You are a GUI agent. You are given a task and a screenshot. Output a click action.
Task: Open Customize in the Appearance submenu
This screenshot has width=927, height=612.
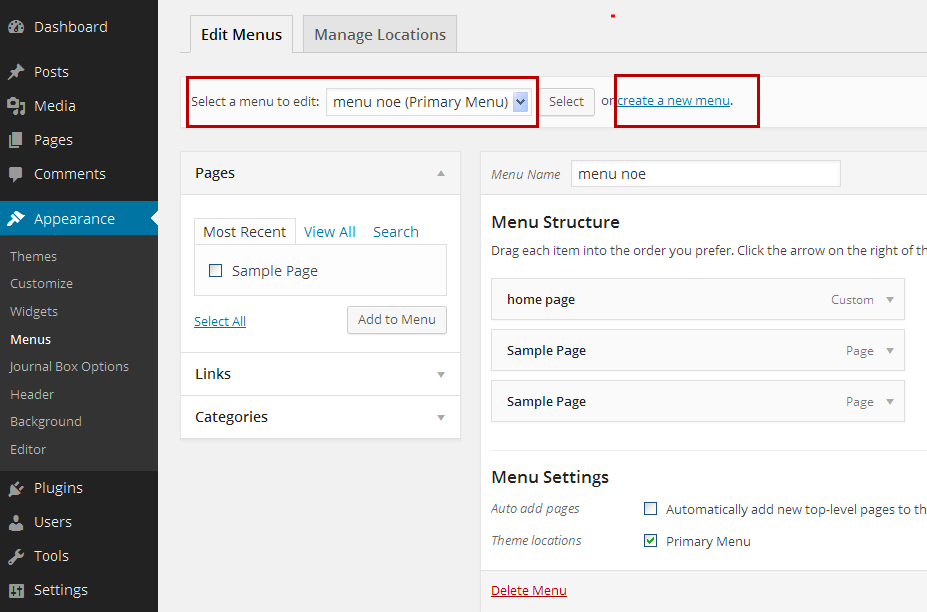point(41,283)
